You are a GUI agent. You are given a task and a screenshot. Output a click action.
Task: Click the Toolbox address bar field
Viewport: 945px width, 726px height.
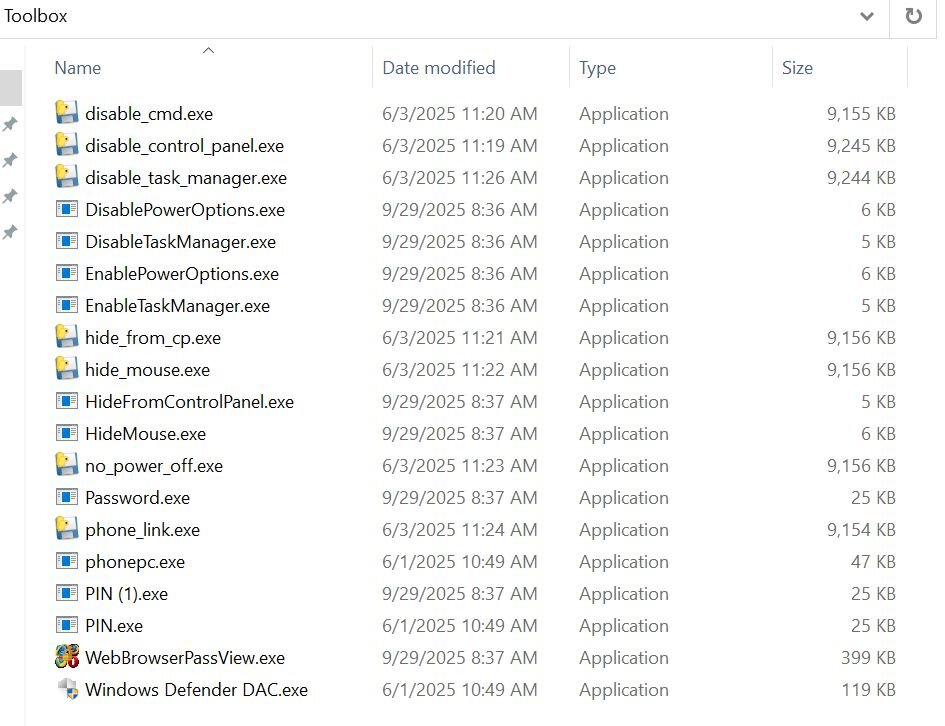pyautogui.click(x=400, y=17)
